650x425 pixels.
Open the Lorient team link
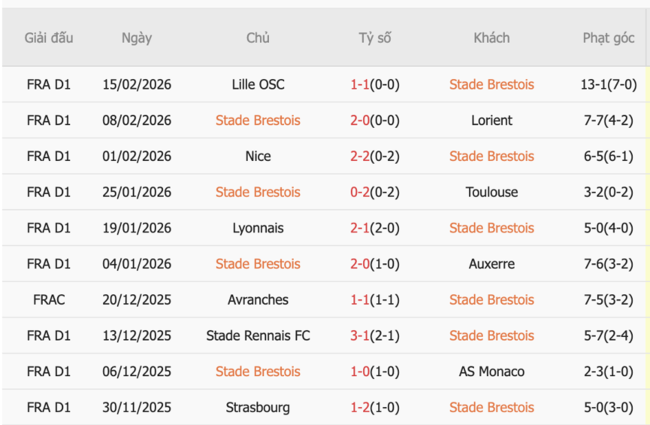pyautogui.click(x=491, y=121)
